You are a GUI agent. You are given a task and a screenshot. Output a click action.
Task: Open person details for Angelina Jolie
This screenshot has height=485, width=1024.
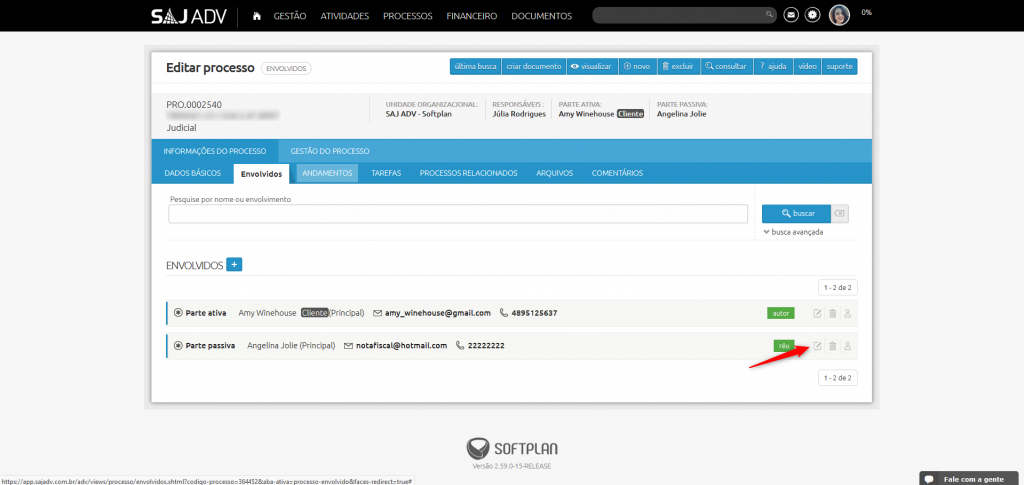click(x=847, y=346)
